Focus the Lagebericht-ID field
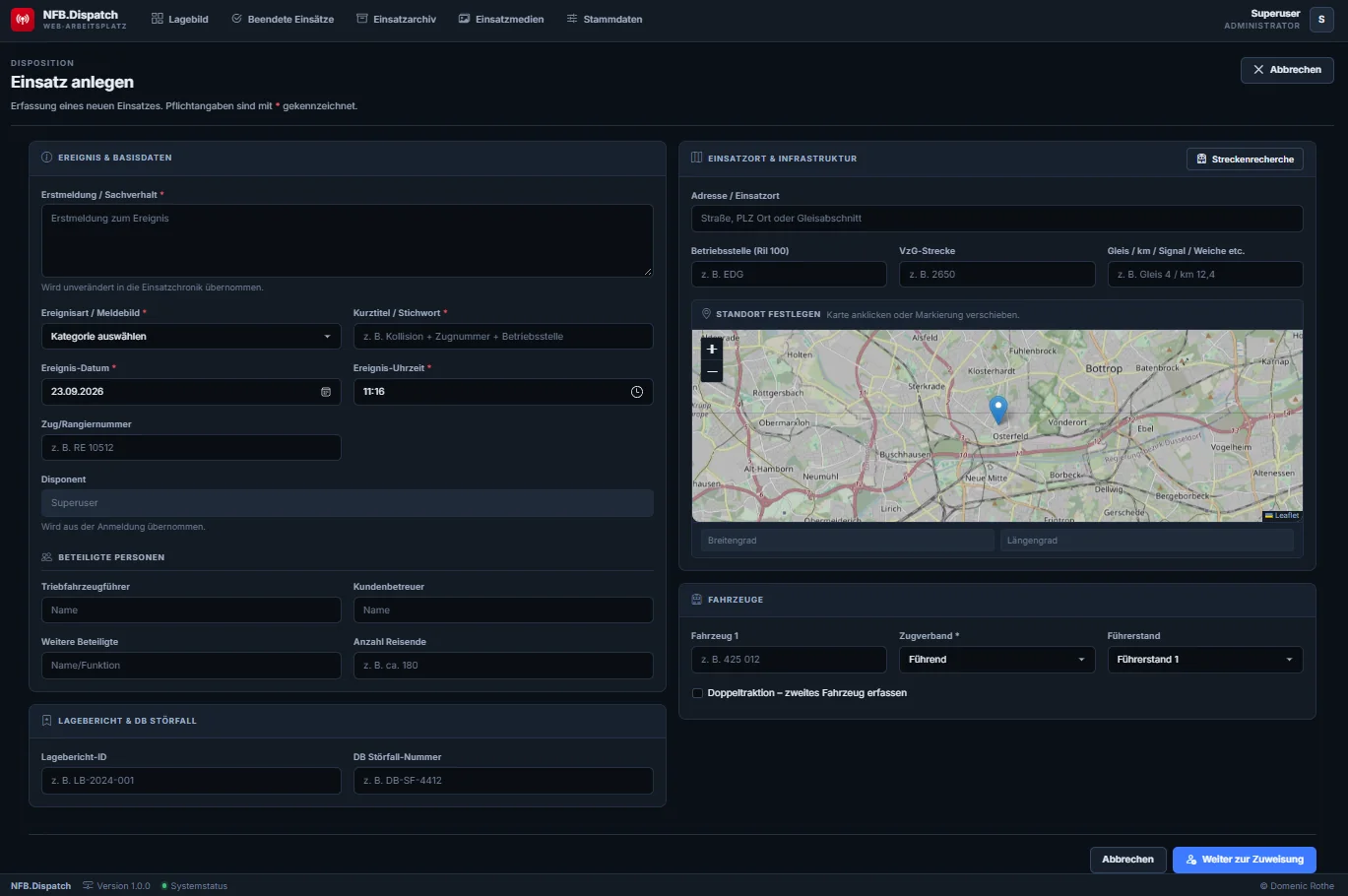Image resolution: width=1348 pixels, height=896 pixels. click(191, 781)
